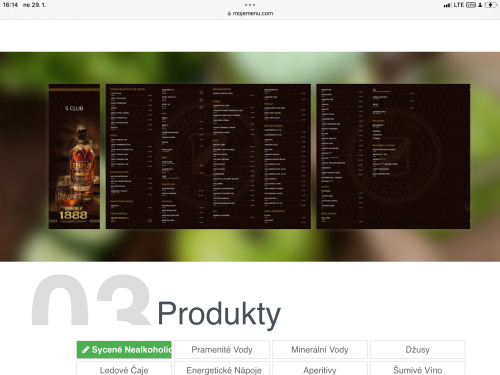Show the Aperitivy category
The image size is (500, 375).
320,369
